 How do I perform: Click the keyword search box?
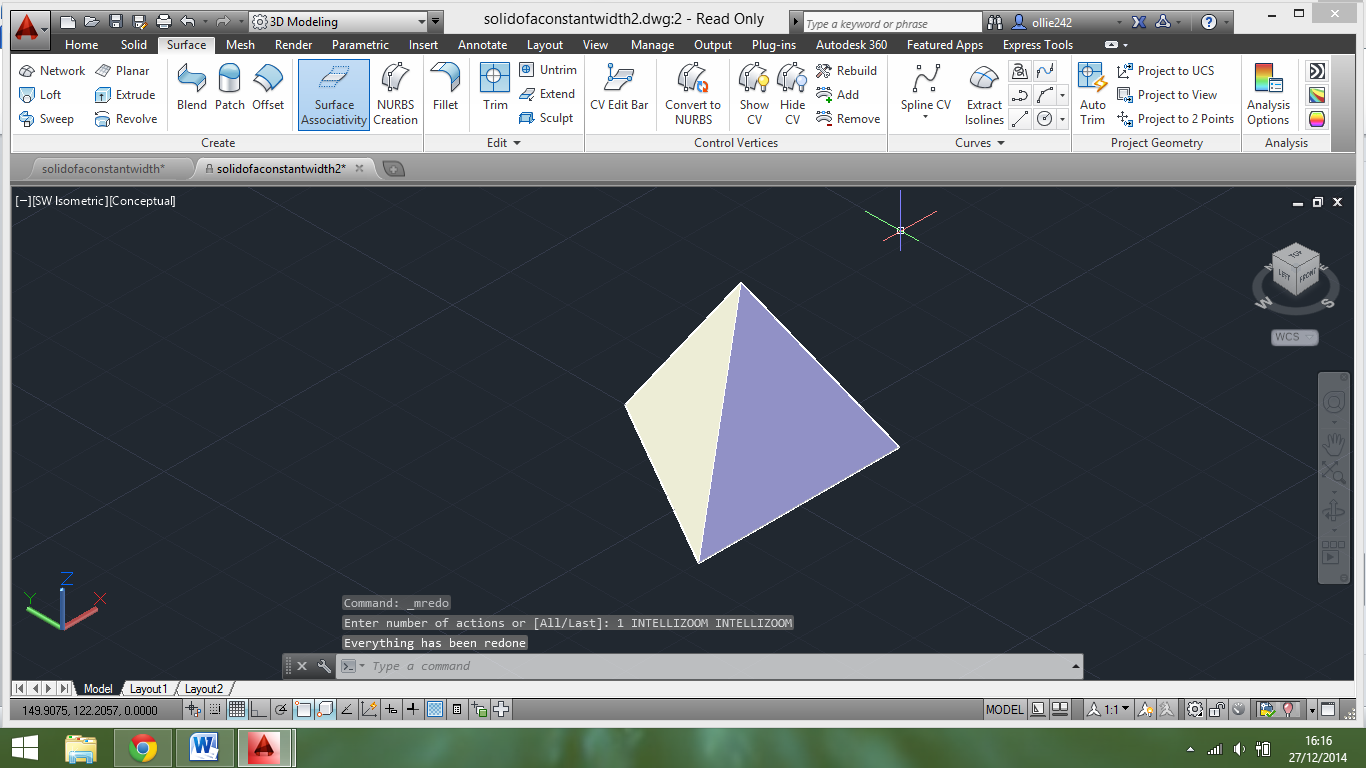[x=893, y=23]
